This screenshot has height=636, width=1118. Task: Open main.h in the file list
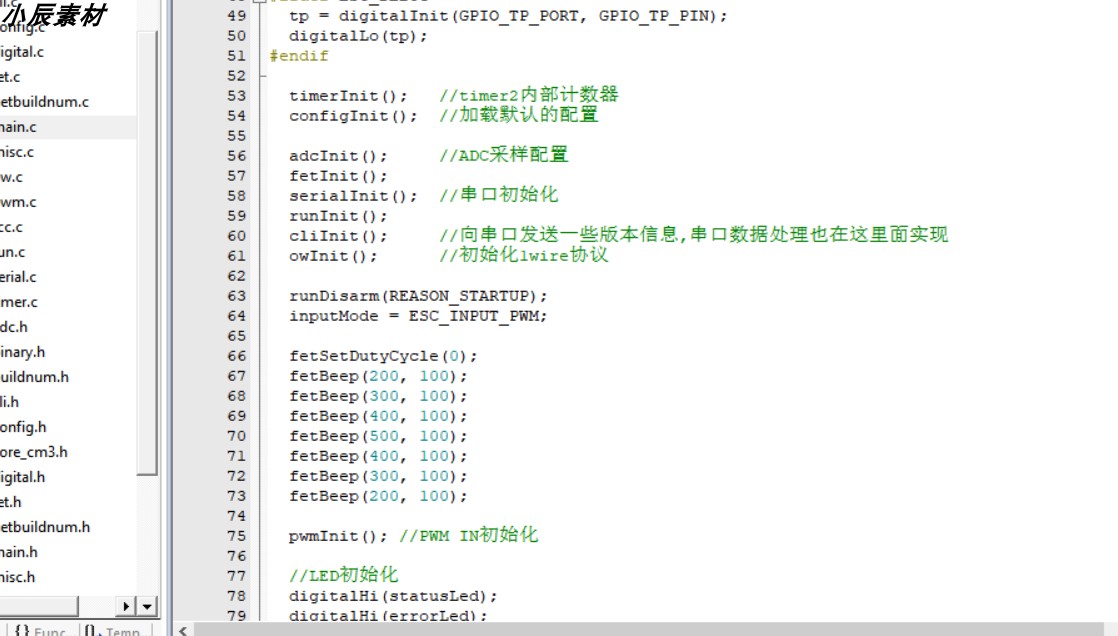click(19, 552)
